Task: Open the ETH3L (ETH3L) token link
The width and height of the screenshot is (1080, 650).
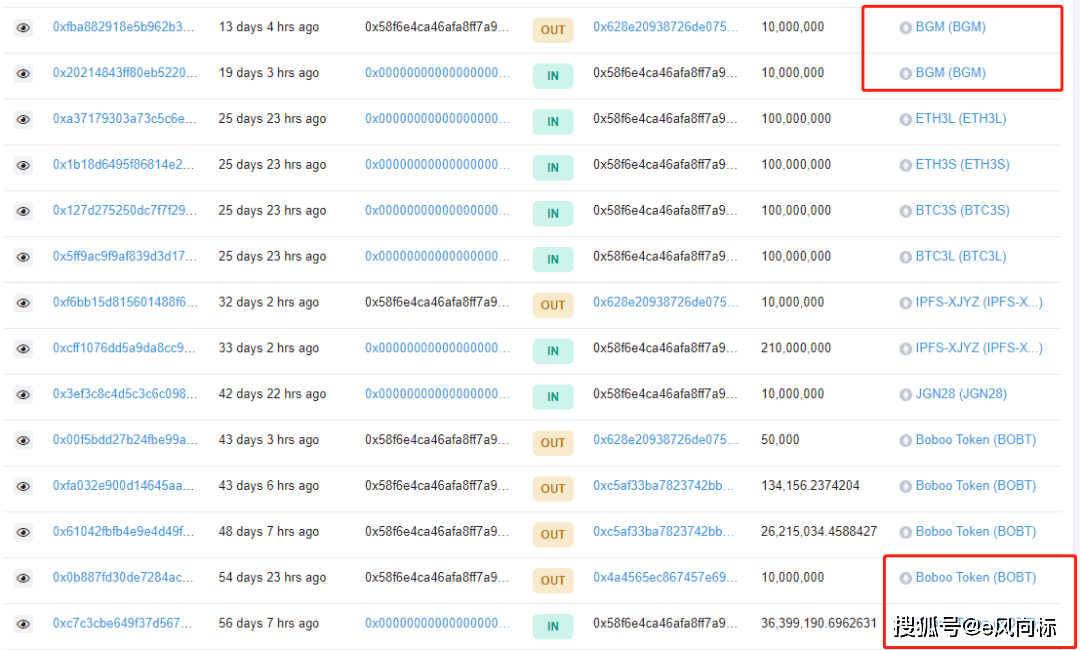Action: (x=961, y=118)
